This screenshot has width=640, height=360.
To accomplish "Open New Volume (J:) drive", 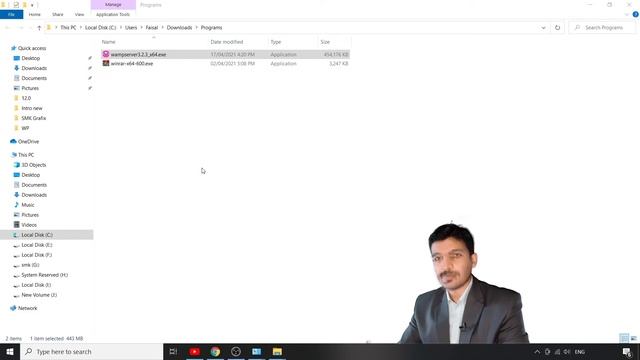I will click(39, 295).
